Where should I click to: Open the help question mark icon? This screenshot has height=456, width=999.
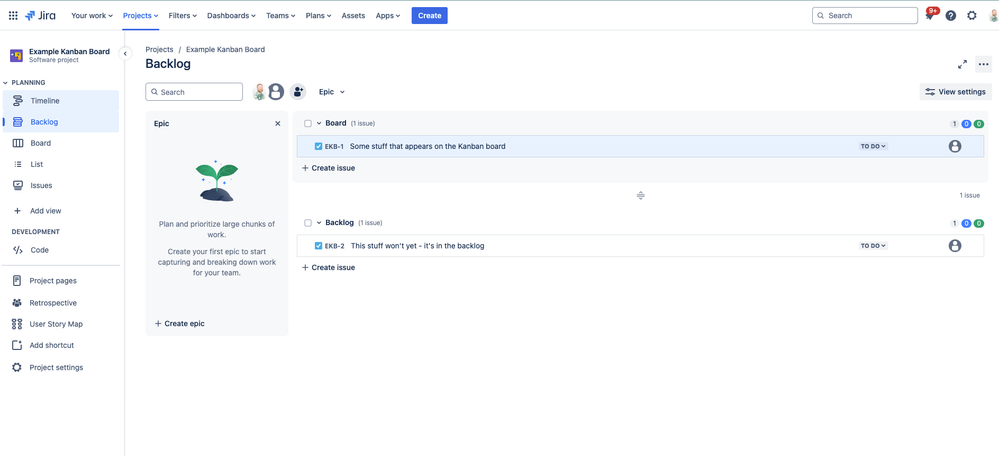point(951,15)
